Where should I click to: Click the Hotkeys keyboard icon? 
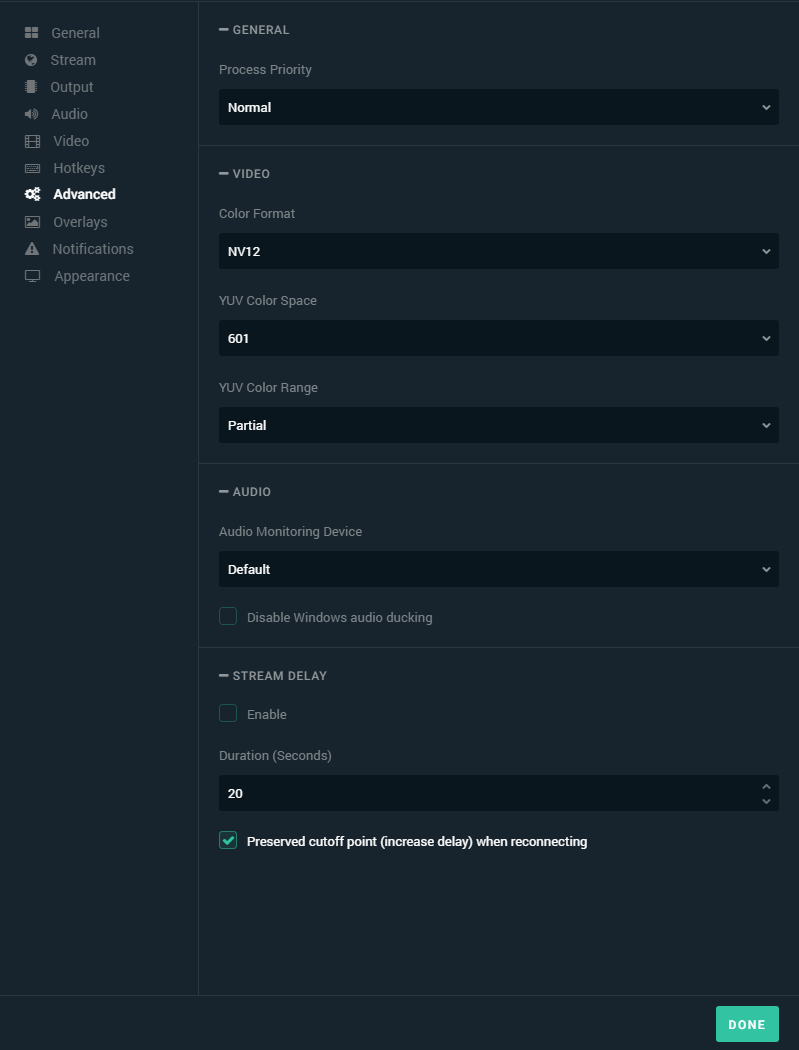point(32,168)
